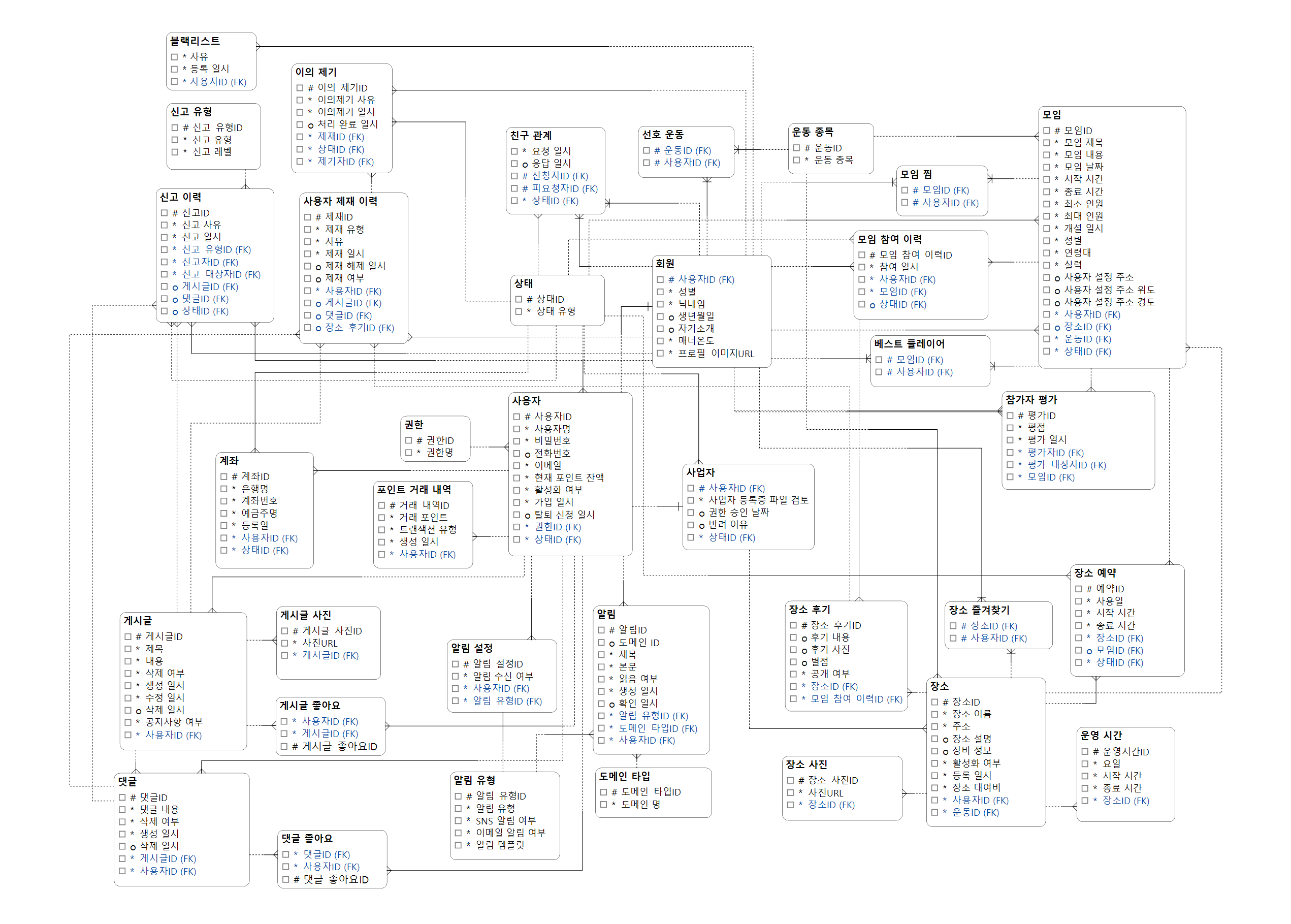Image resolution: width=1291 pixels, height=924 pixels.
Task: Select the 도메인 타입 entity header
Action: tap(624, 776)
